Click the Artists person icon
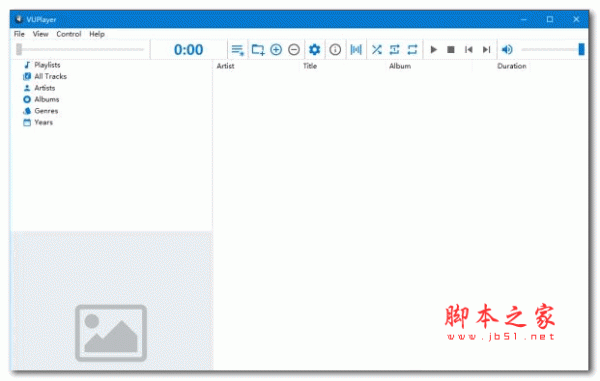The height and width of the screenshot is (381, 600). (27, 88)
